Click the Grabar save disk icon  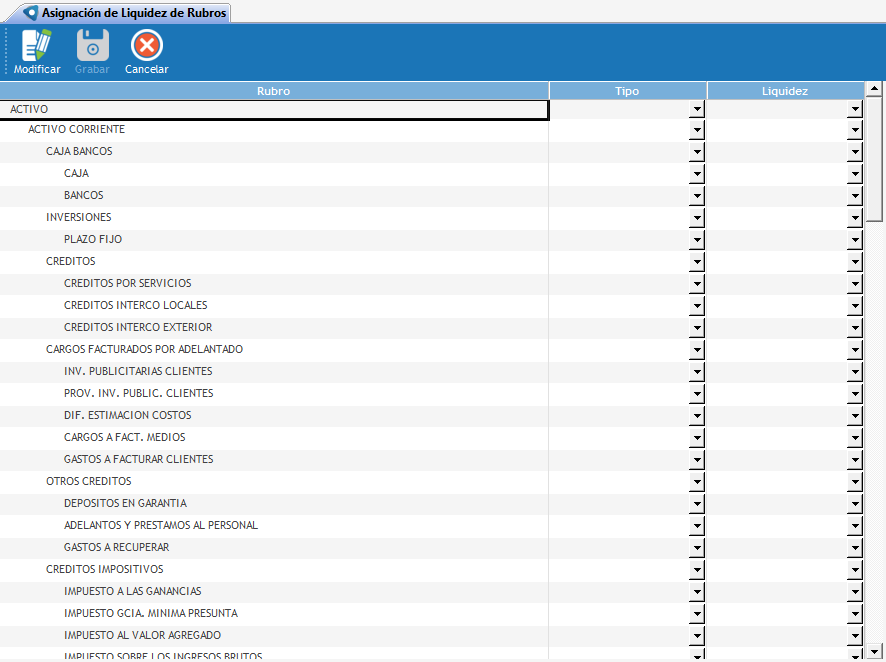point(92,46)
